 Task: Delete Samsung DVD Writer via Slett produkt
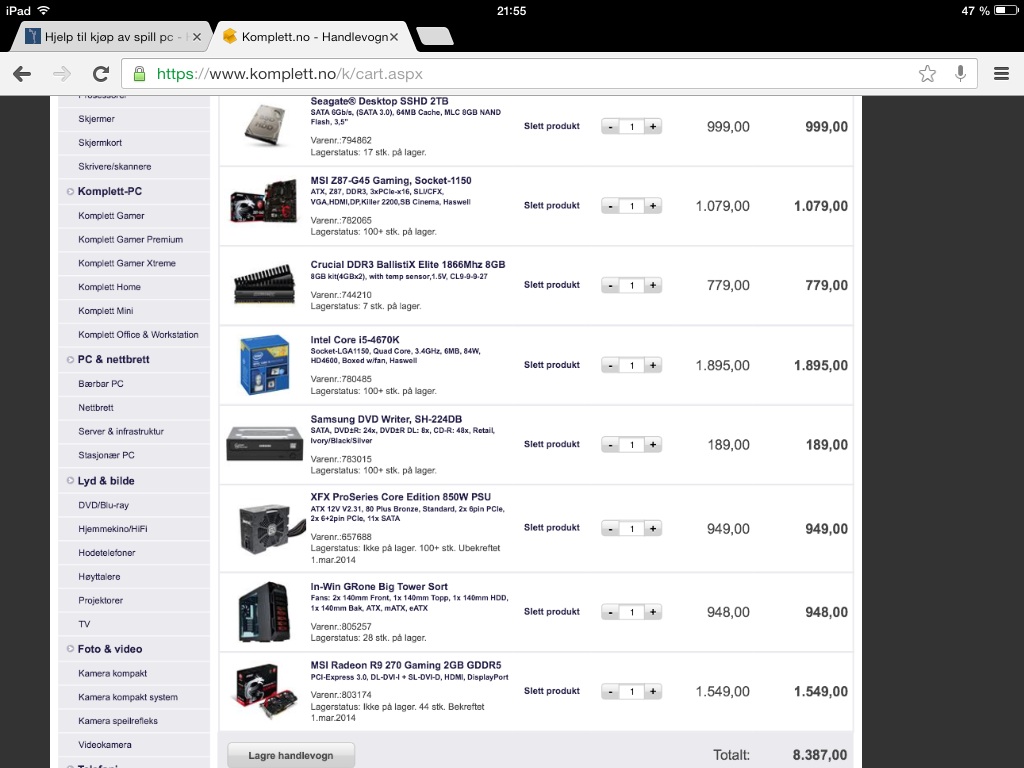point(552,444)
